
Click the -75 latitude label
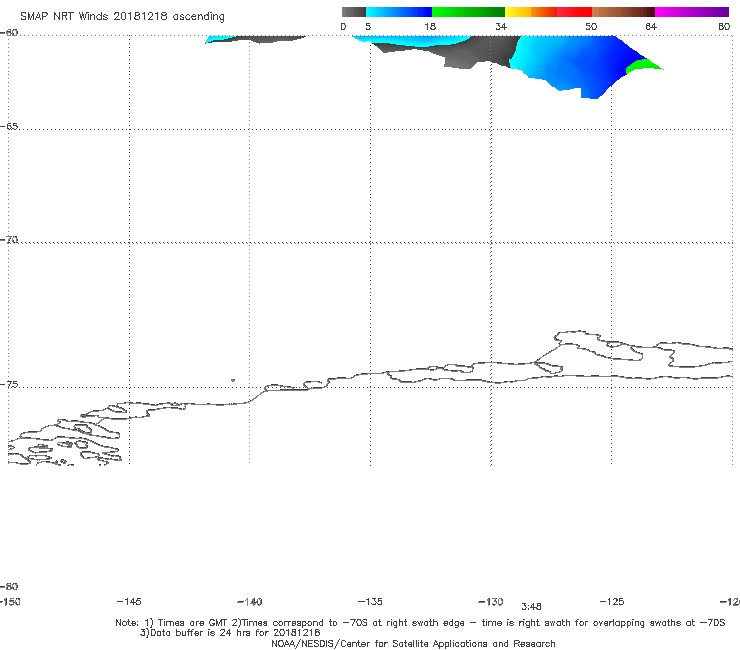click(9, 385)
